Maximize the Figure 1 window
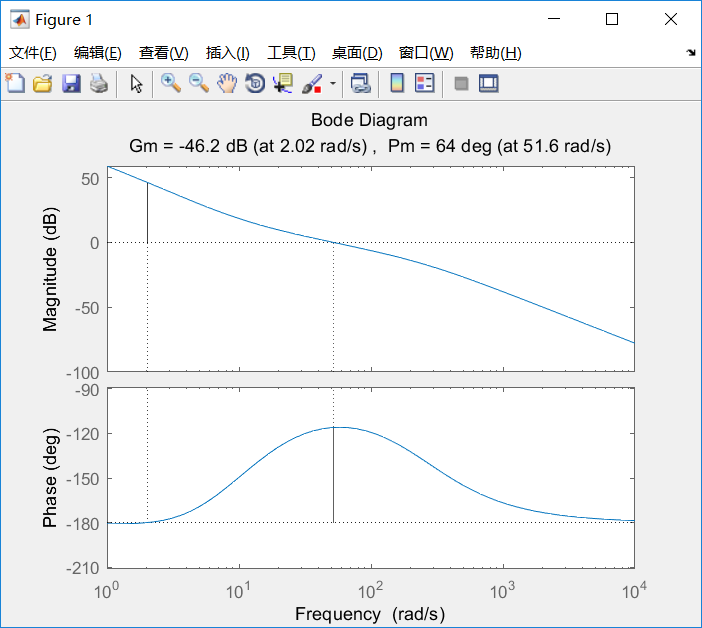702x628 pixels. click(612, 19)
